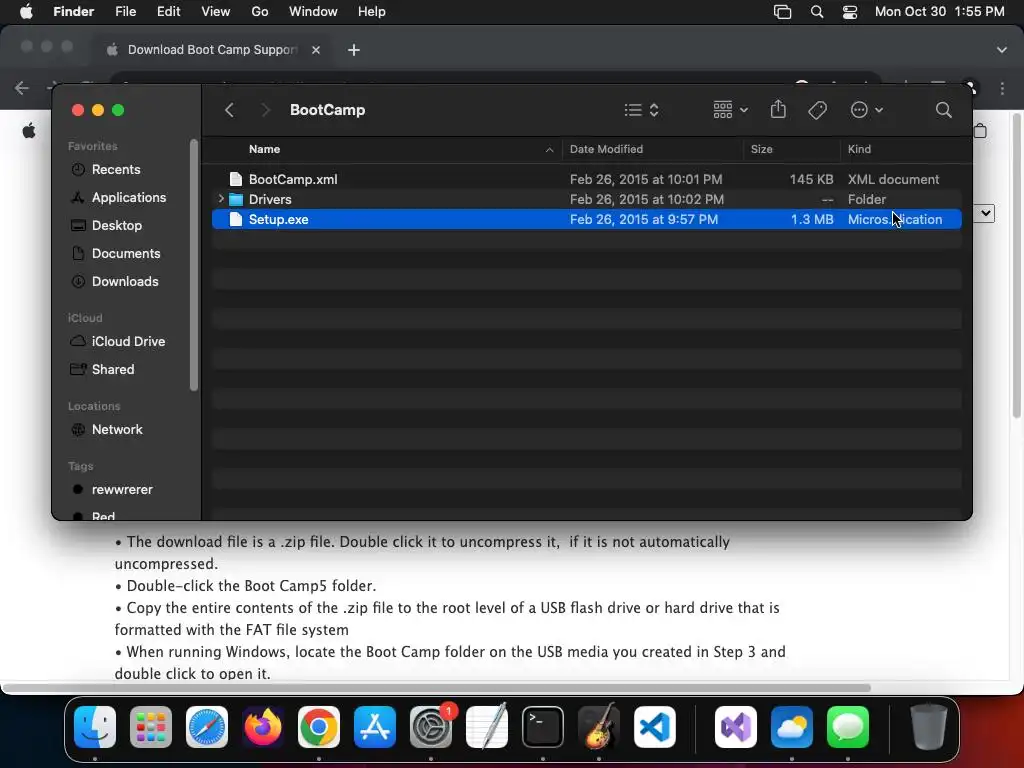The image size is (1024, 768).
Task: Open the browser tab list chevron
Action: (1001, 50)
